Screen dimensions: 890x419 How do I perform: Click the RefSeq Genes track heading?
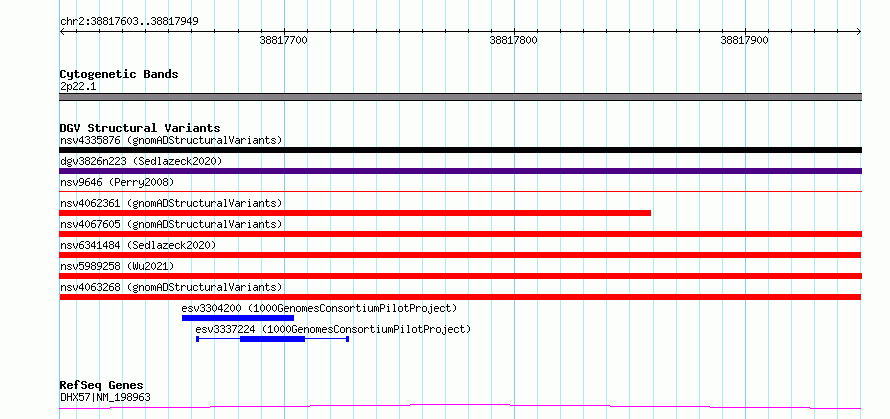click(x=102, y=386)
